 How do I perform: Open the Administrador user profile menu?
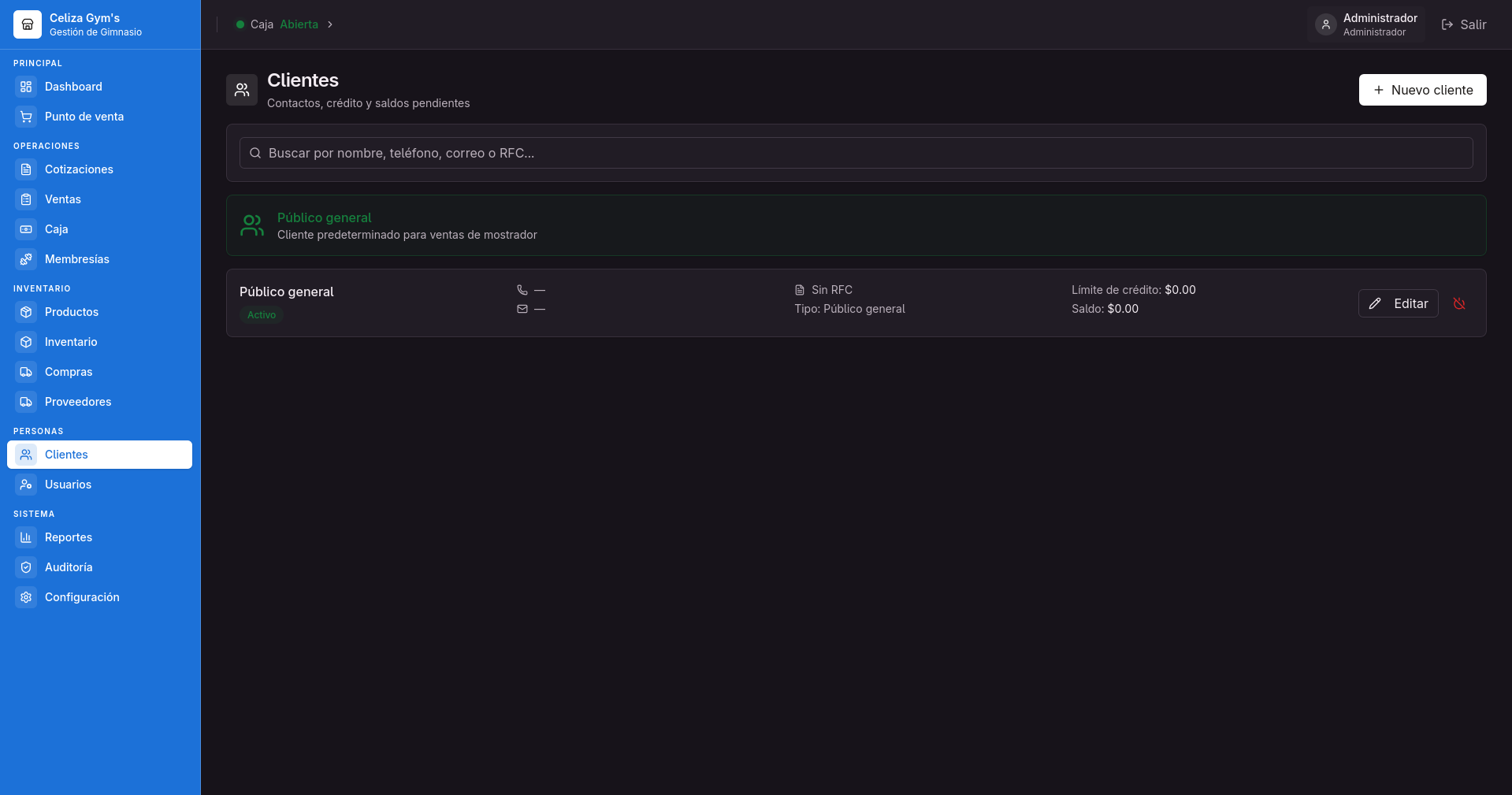click(x=1366, y=24)
